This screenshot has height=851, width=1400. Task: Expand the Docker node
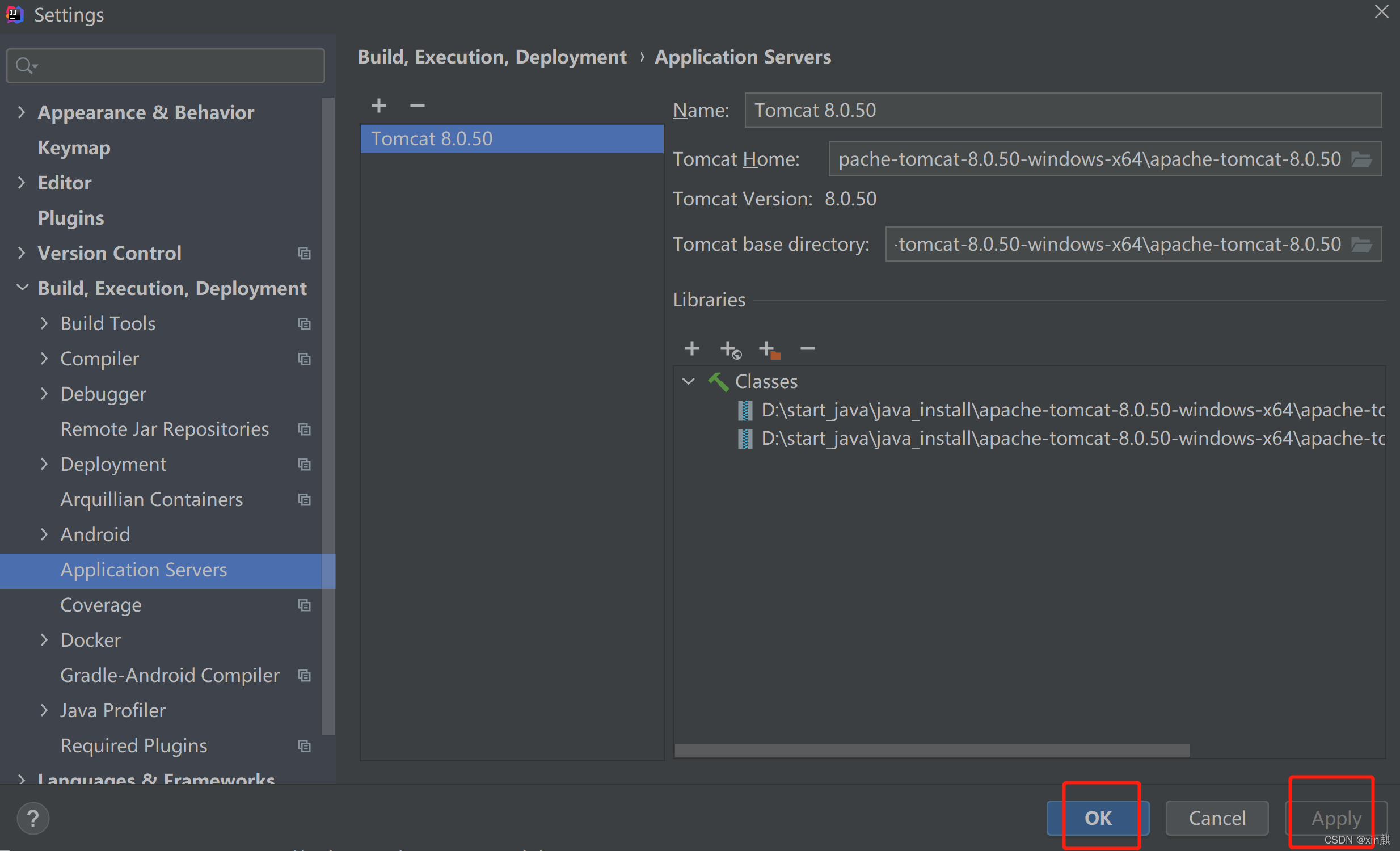click(x=44, y=641)
